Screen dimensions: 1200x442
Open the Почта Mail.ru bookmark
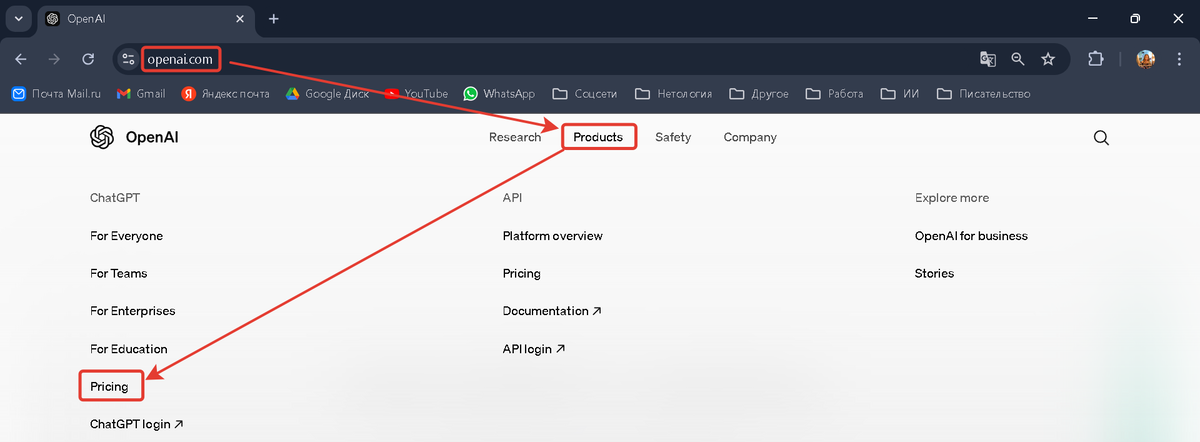pyautogui.click(x=57, y=94)
